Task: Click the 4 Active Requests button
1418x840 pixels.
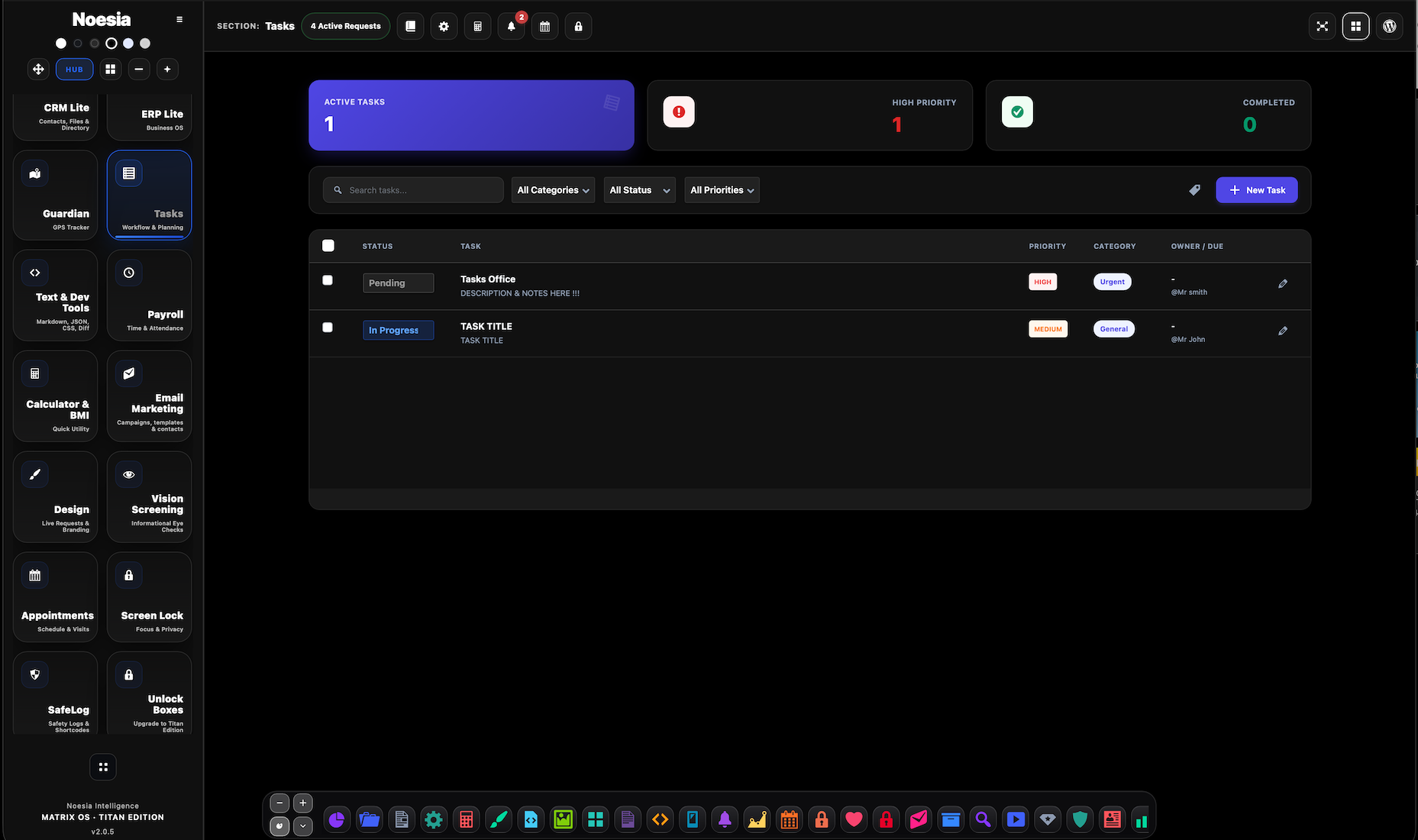Action: 346,27
